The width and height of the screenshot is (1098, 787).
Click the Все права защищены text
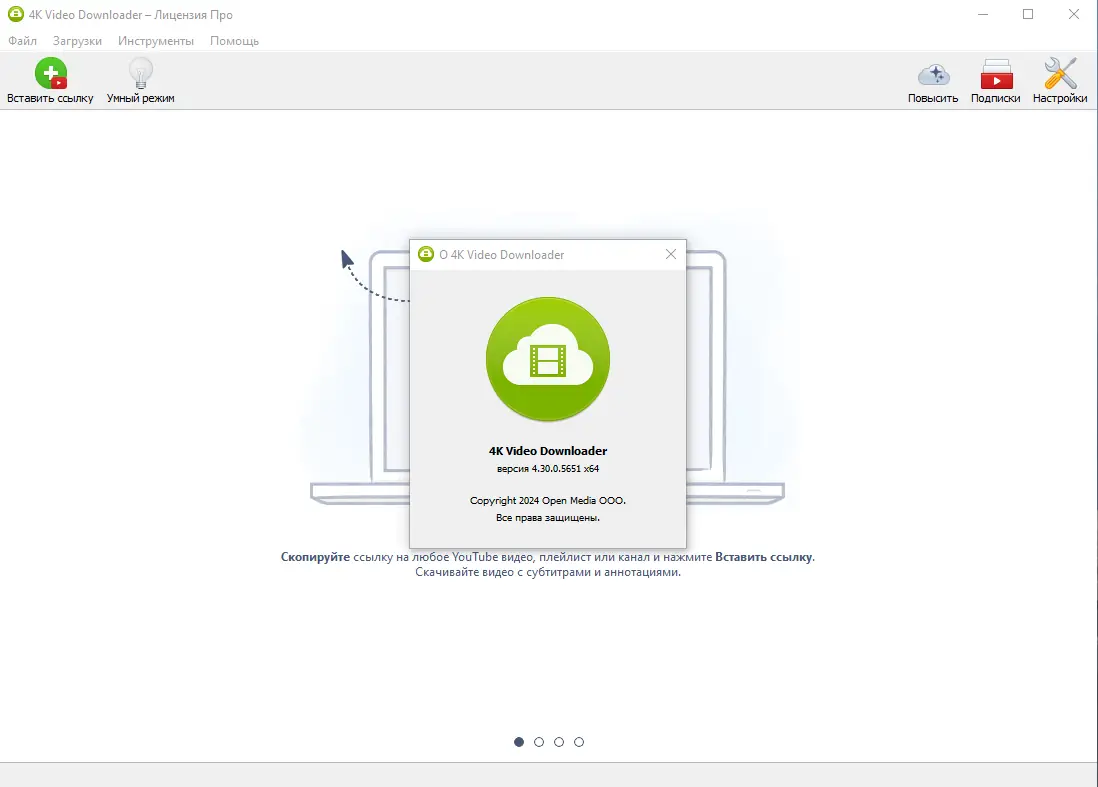tap(548, 518)
